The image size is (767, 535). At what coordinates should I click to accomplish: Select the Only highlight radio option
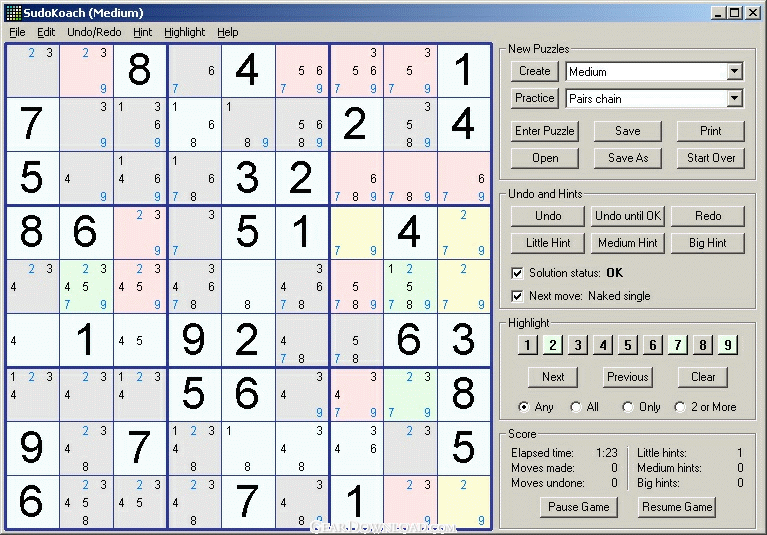[x=628, y=407]
